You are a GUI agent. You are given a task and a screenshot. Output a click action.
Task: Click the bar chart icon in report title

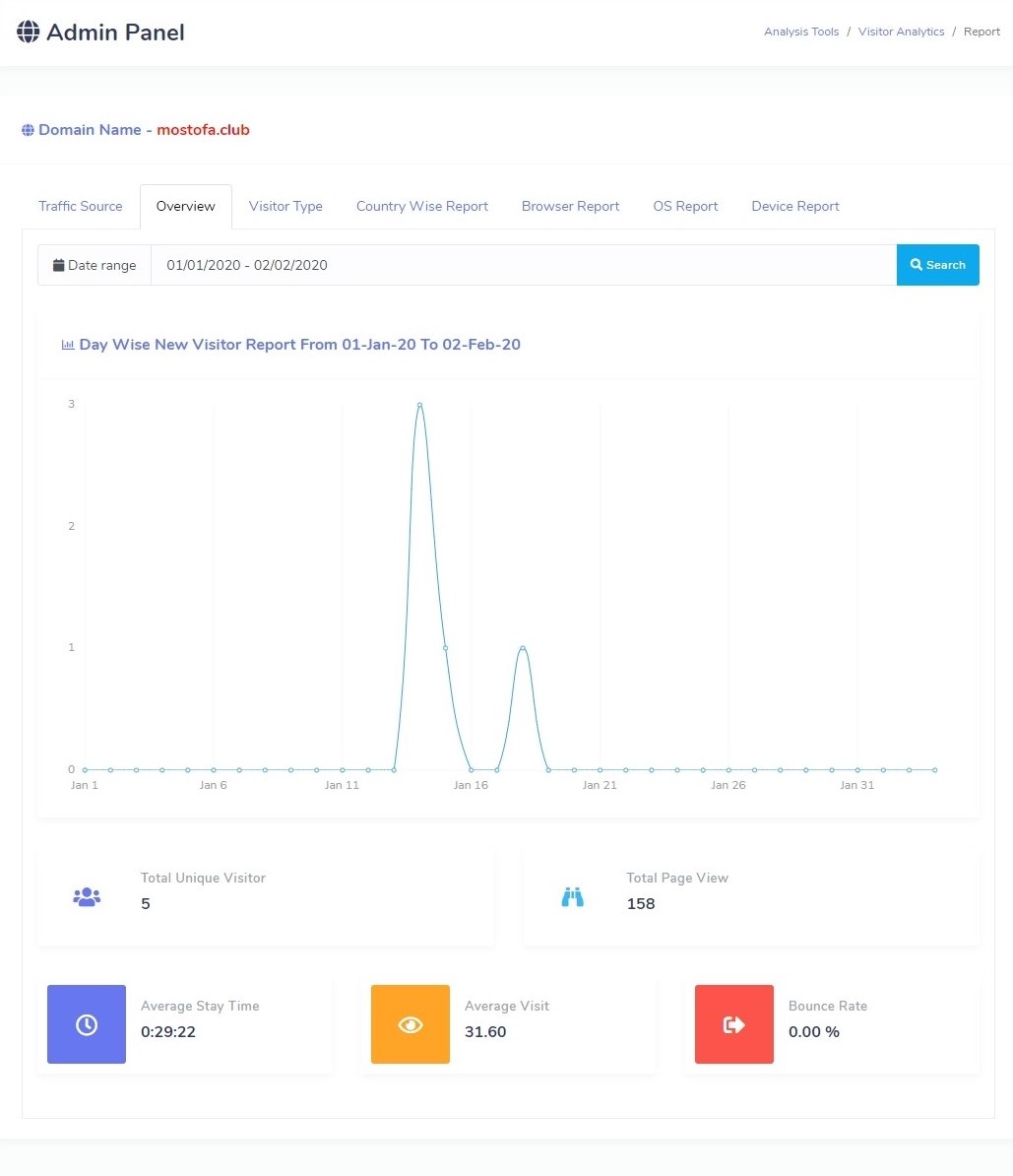tap(68, 345)
